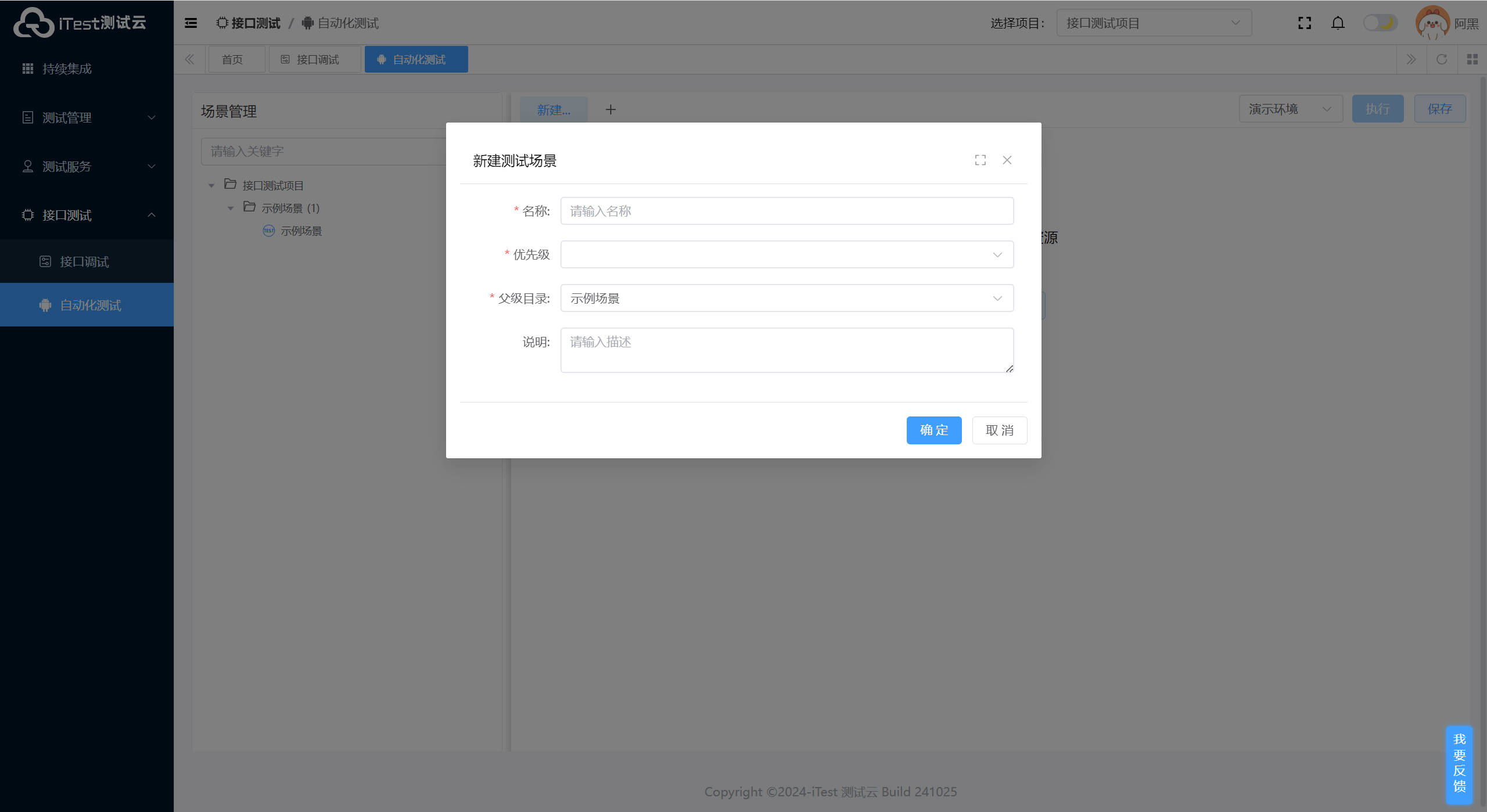1487x812 pixels.
Task: Click the 名称 input field
Action: pyautogui.click(x=786, y=211)
